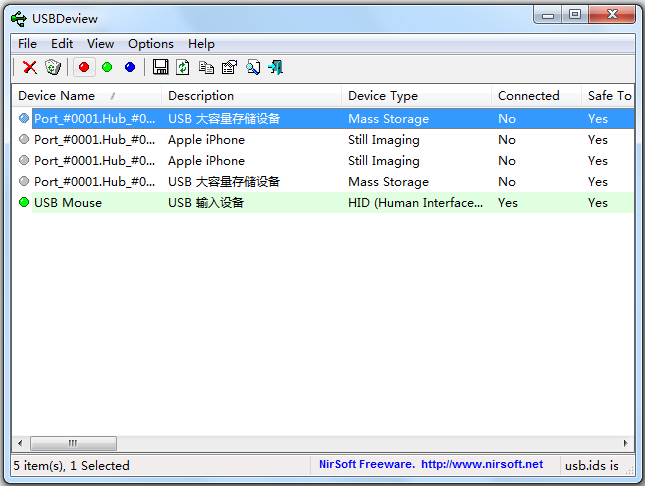Sort list by Connected column header
The image size is (645, 486).
(x=528, y=96)
